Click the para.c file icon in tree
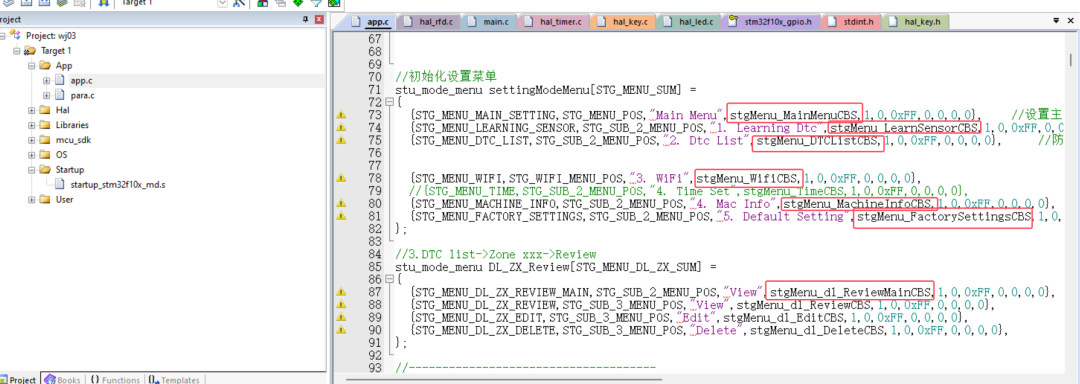This screenshot has height=384, width=1080. [x=60, y=96]
